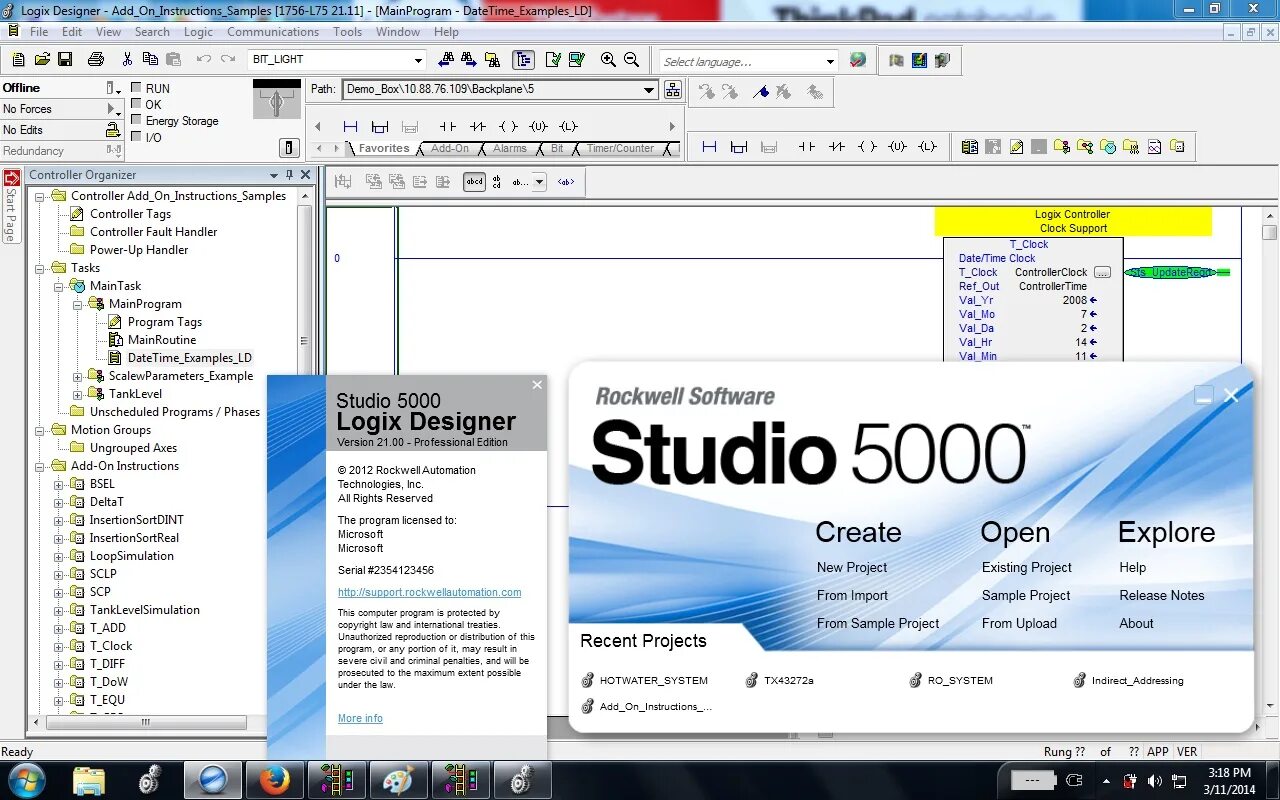Click the lock icon beside No Edits
Image resolution: width=1280 pixels, height=800 pixels.
[x=113, y=130]
